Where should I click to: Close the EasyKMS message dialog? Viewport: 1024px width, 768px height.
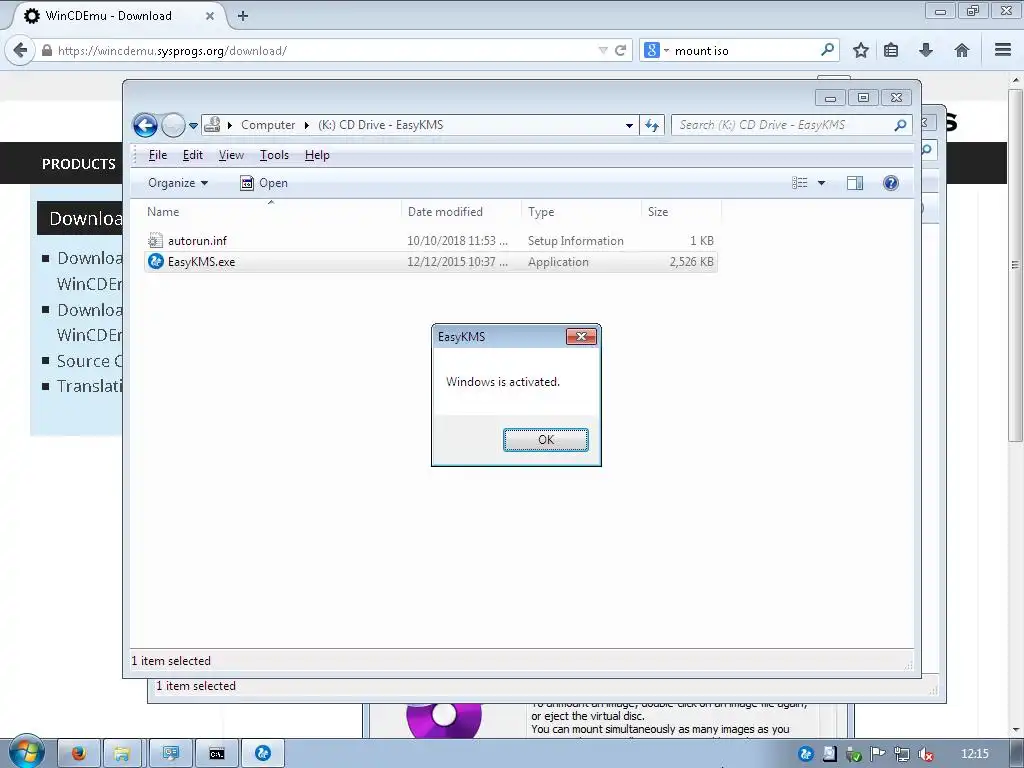pyautogui.click(x=581, y=336)
